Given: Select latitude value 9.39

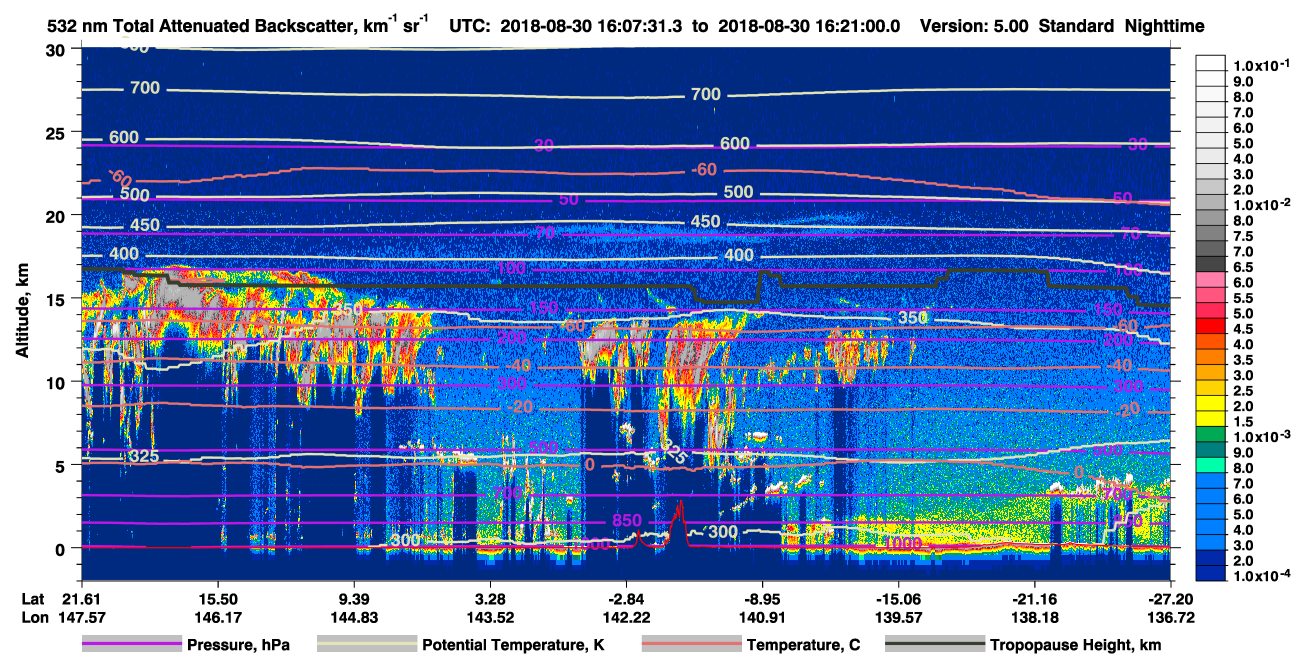Looking at the screenshot, I should pos(354,598).
